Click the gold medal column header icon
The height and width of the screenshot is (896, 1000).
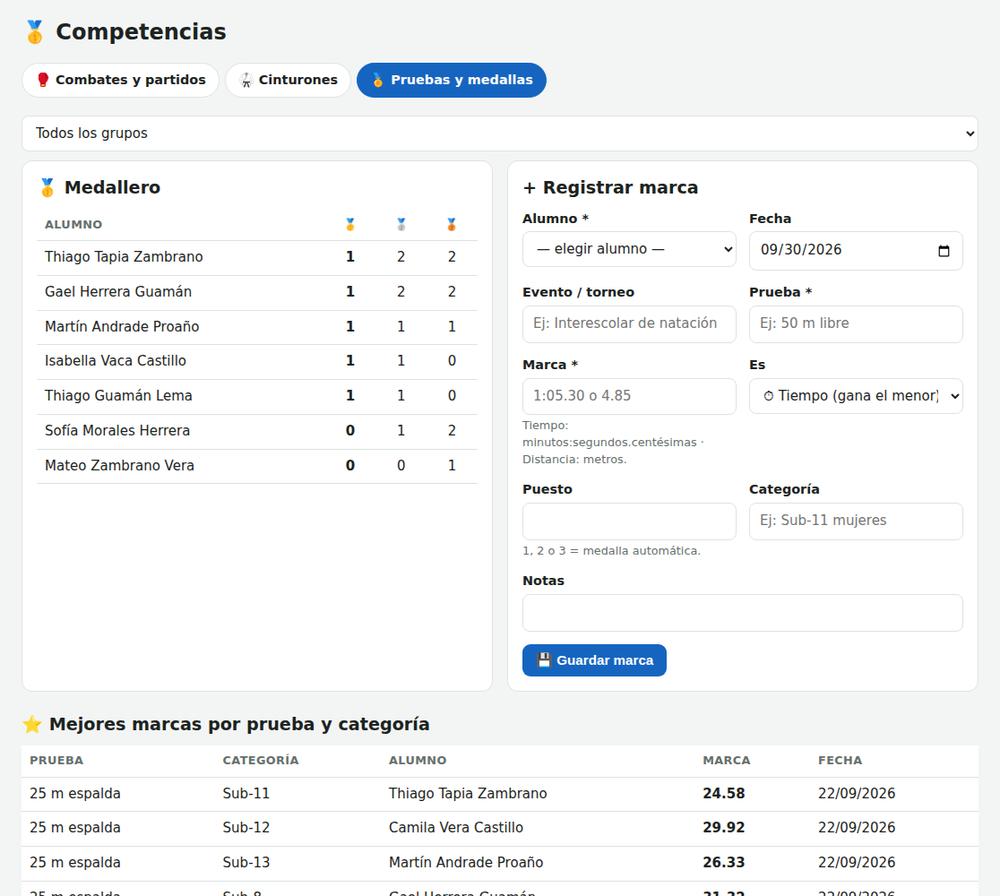click(350, 224)
